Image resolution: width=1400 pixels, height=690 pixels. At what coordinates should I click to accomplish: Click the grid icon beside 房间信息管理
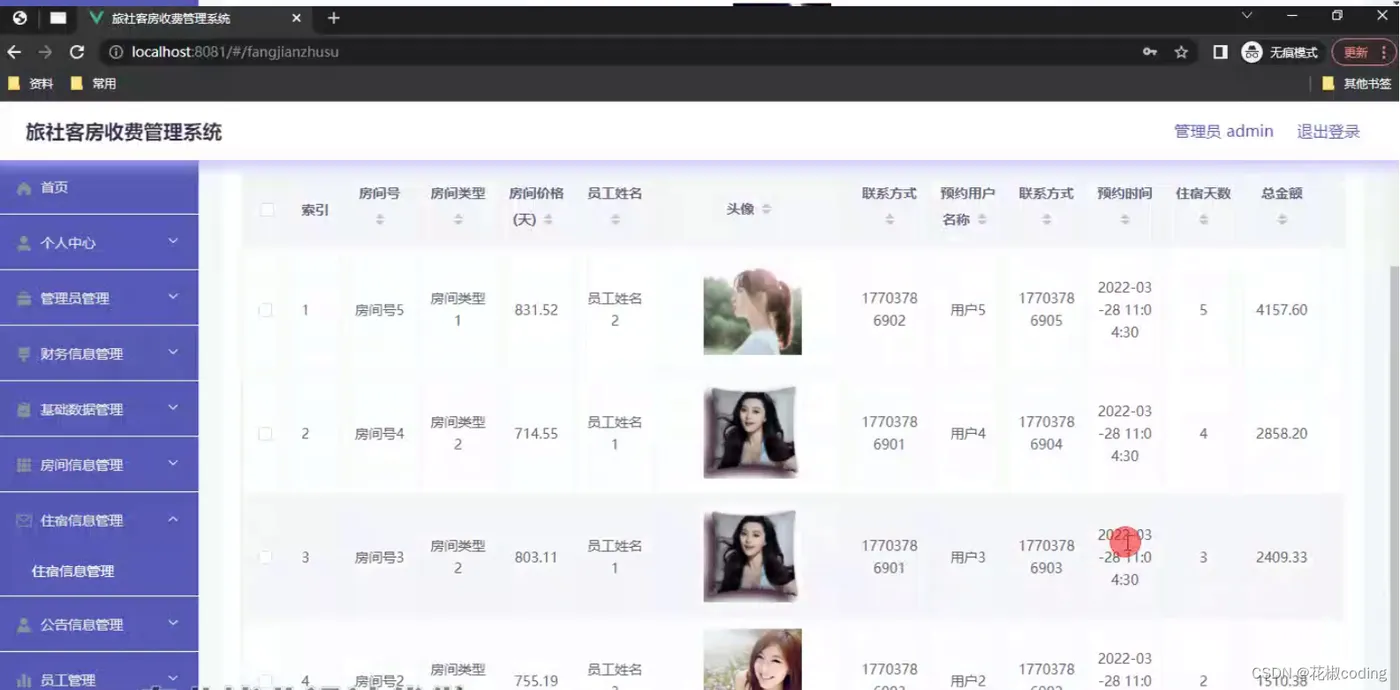[x=24, y=465]
